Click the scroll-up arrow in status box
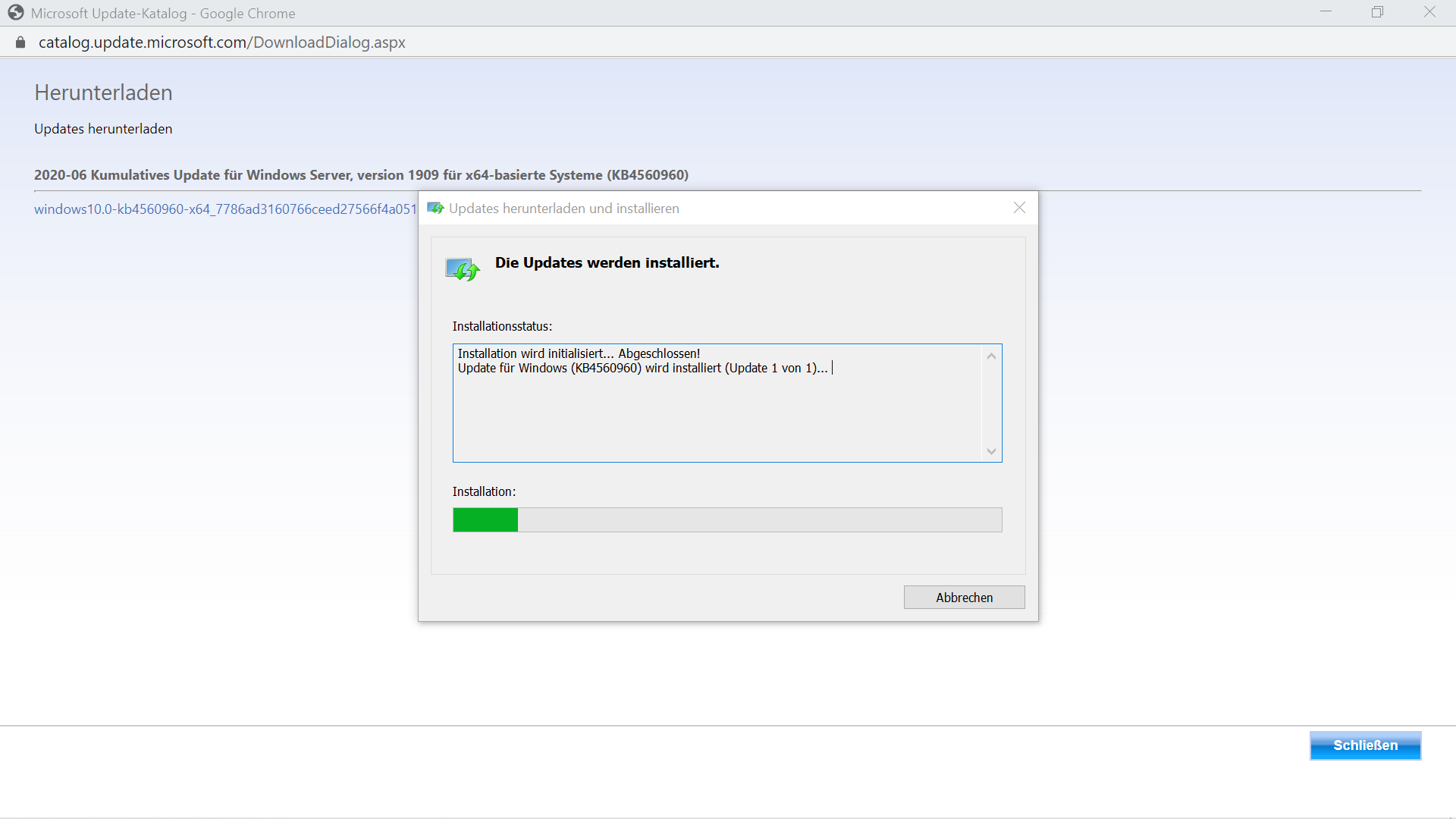Image resolution: width=1456 pixels, height=819 pixels. click(x=991, y=356)
